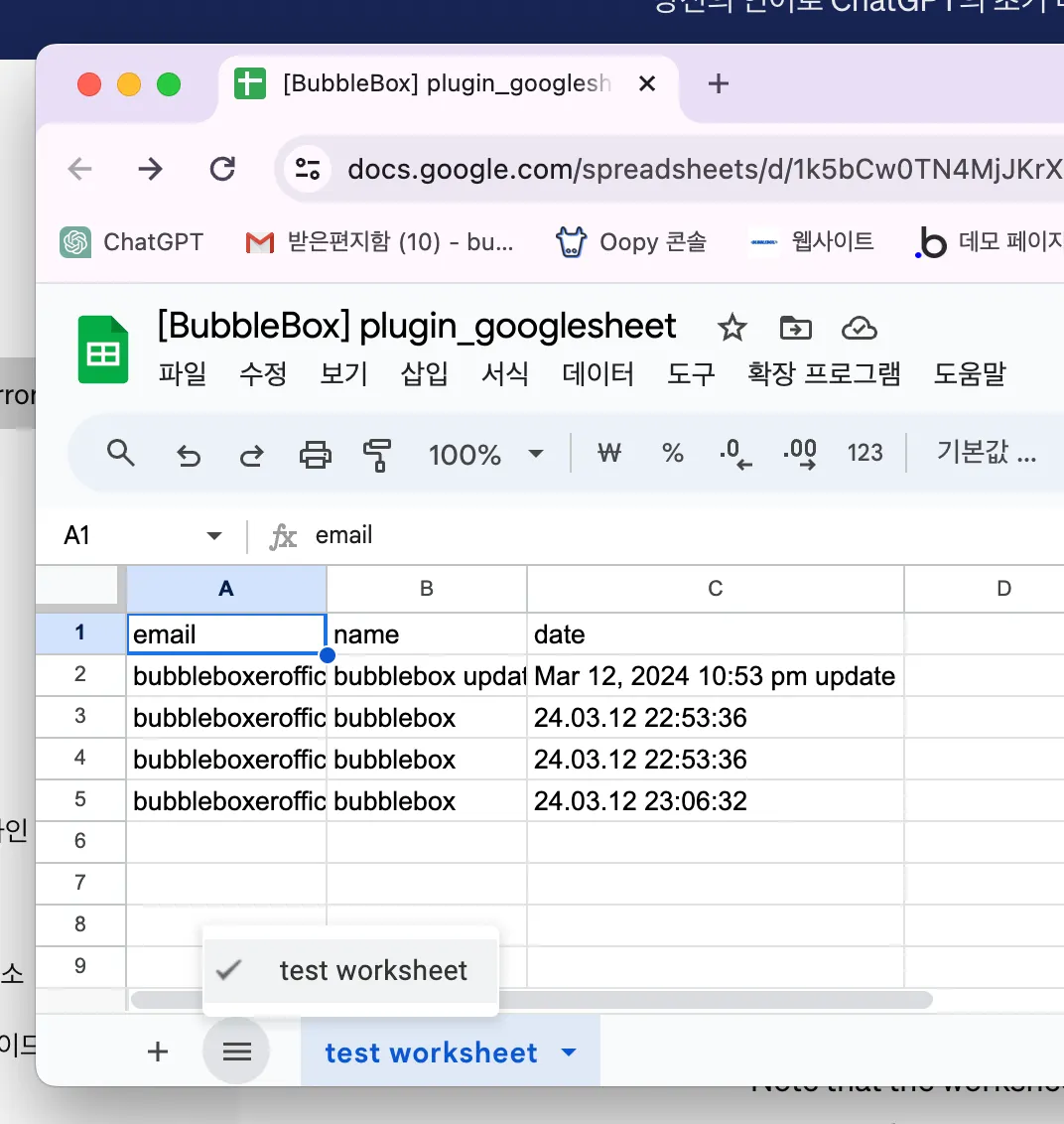Open the test worksheet tab options arrow
The width and height of the screenshot is (1064, 1124).
(569, 1053)
